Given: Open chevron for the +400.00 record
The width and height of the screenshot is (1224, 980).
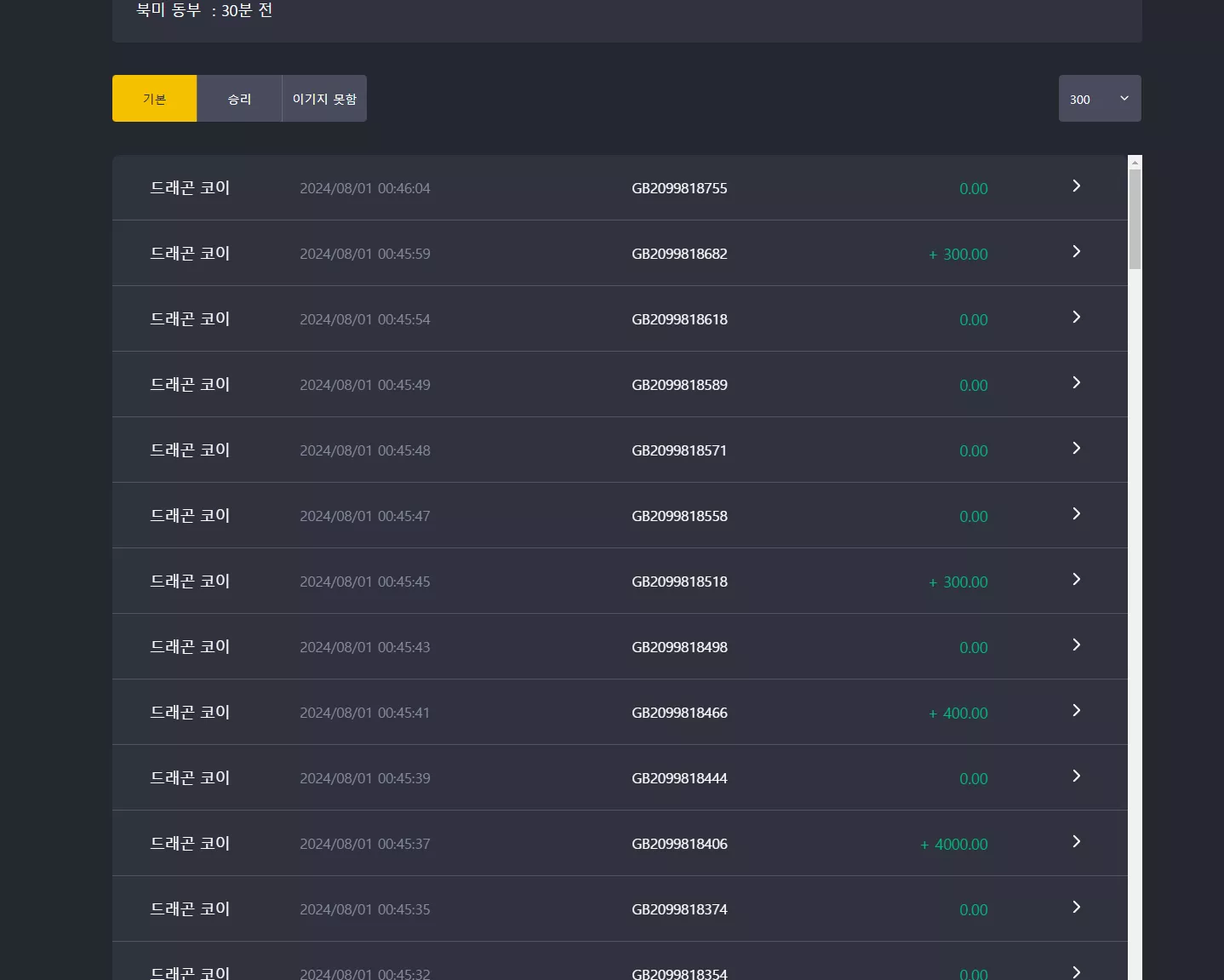Looking at the screenshot, I should 1076,710.
